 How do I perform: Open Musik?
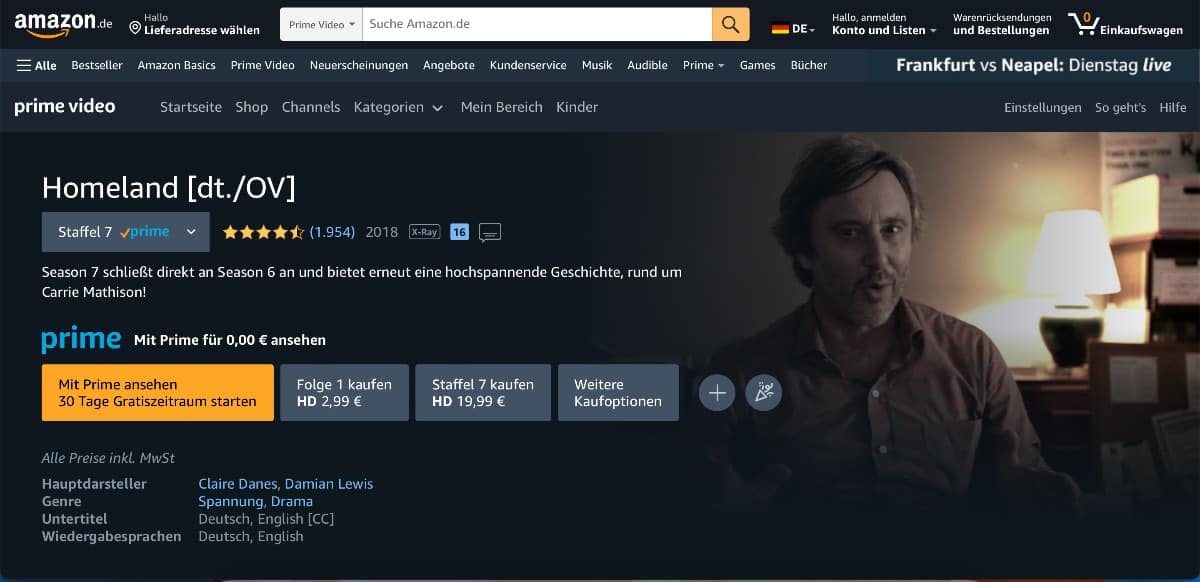click(597, 65)
